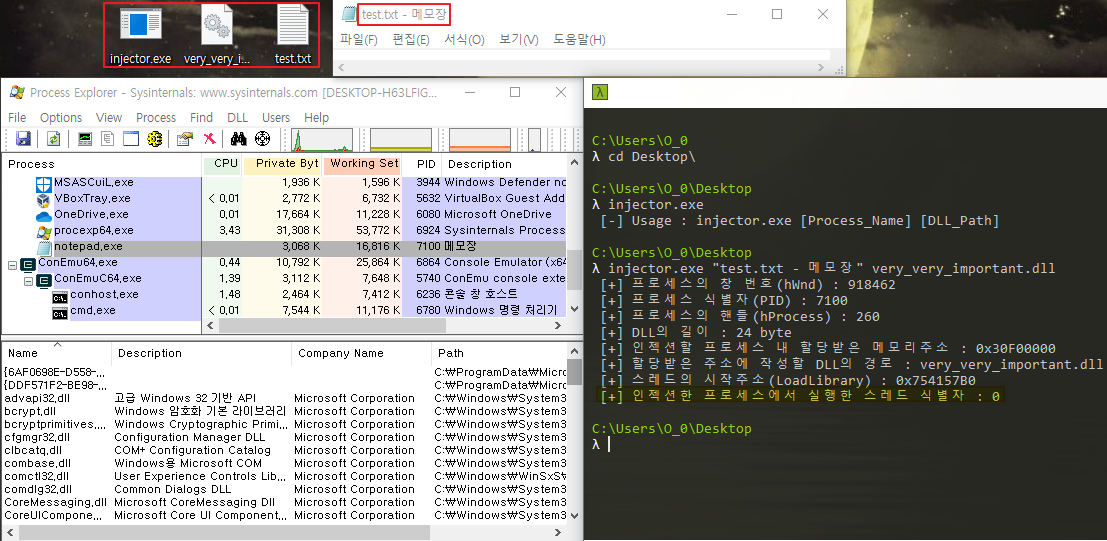The width and height of the screenshot is (1107, 541).
Task: Click the crosshair Find Window's Process icon
Action: click(263, 138)
